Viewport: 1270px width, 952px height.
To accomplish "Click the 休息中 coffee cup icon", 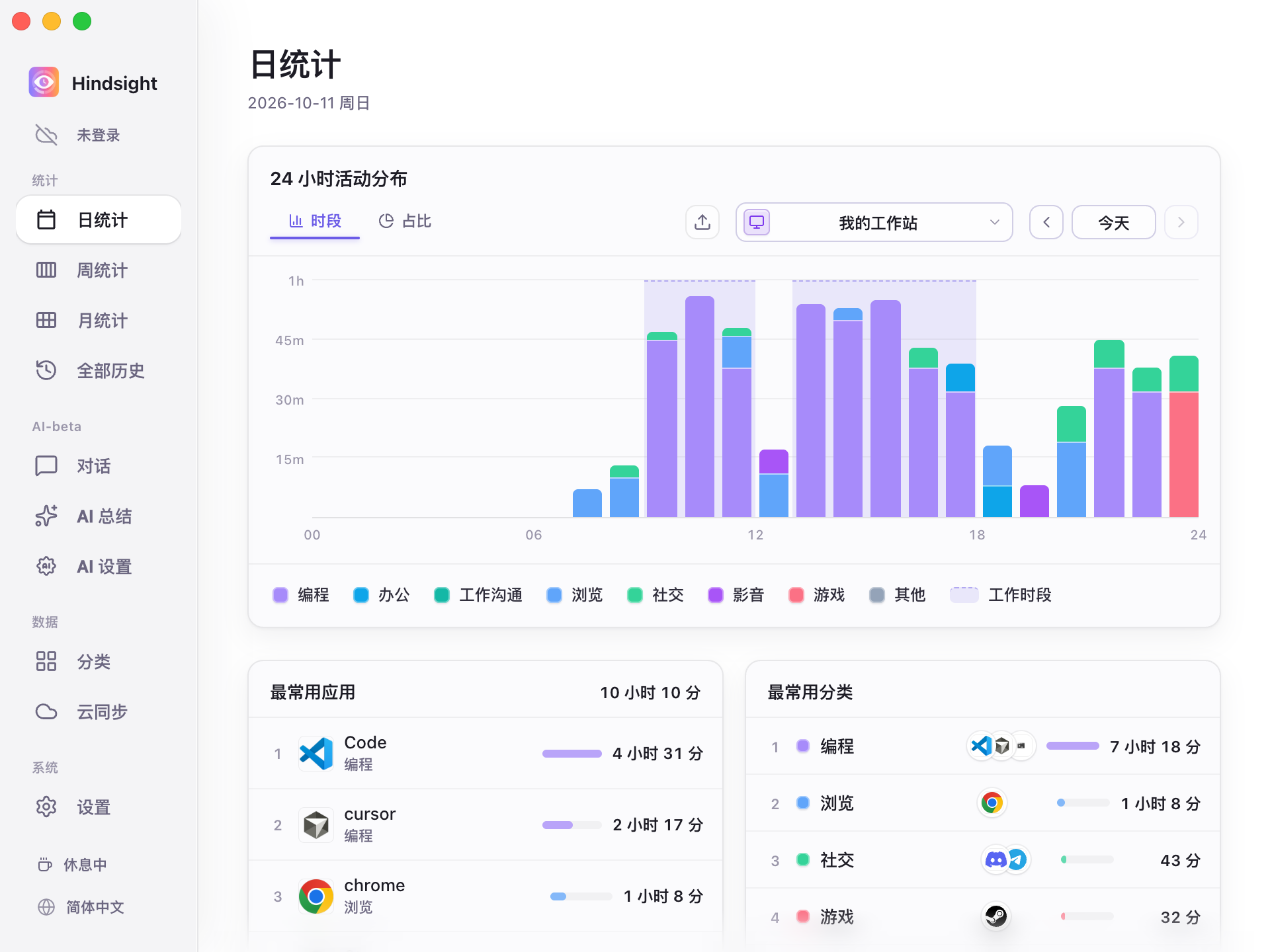I will pos(45,864).
